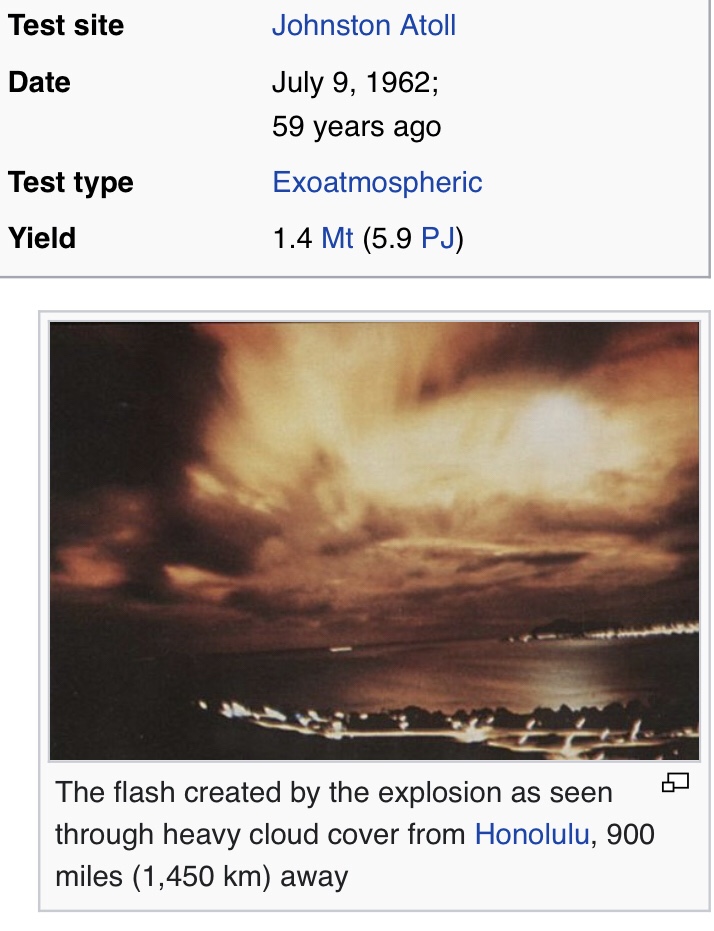Click the "Yield" row label
The width and height of the screenshot is (714, 931).
[x=42, y=238]
